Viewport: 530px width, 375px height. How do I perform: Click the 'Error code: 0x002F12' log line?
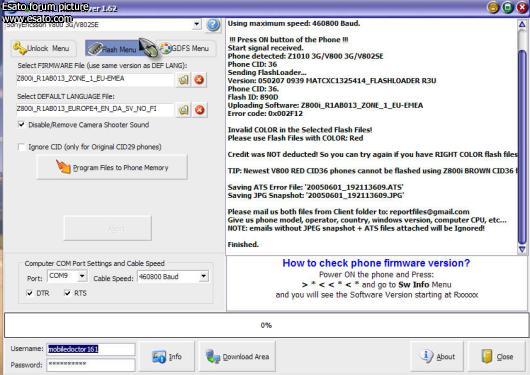click(265, 114)
